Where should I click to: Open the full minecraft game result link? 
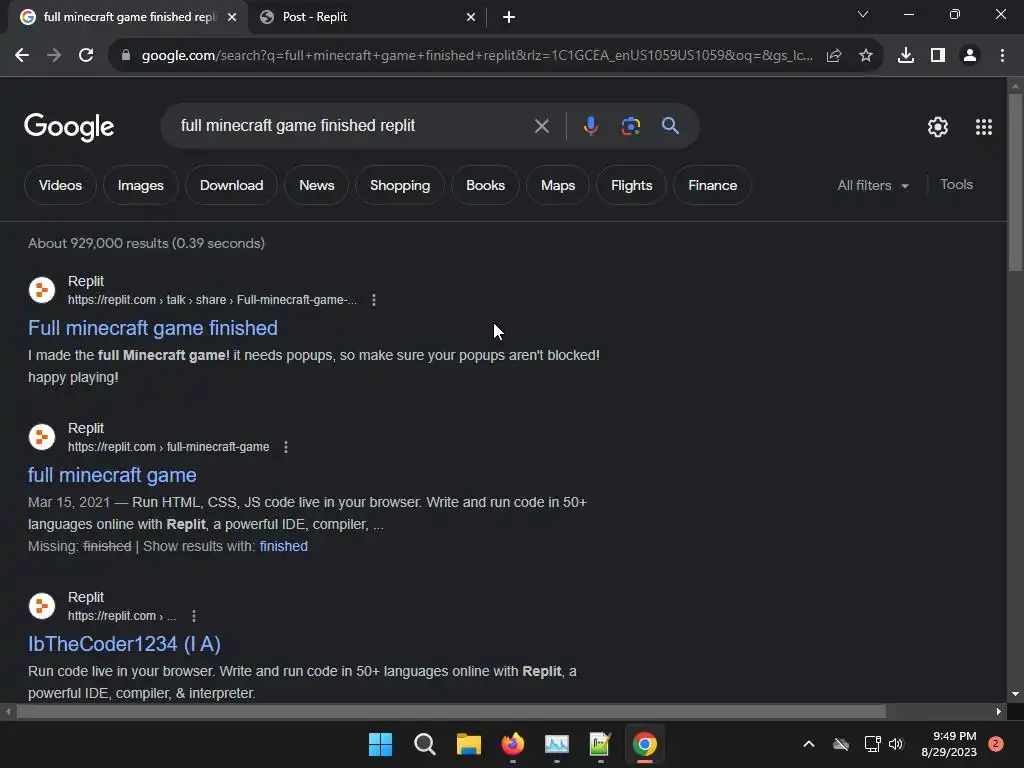[x=112, y=475]
